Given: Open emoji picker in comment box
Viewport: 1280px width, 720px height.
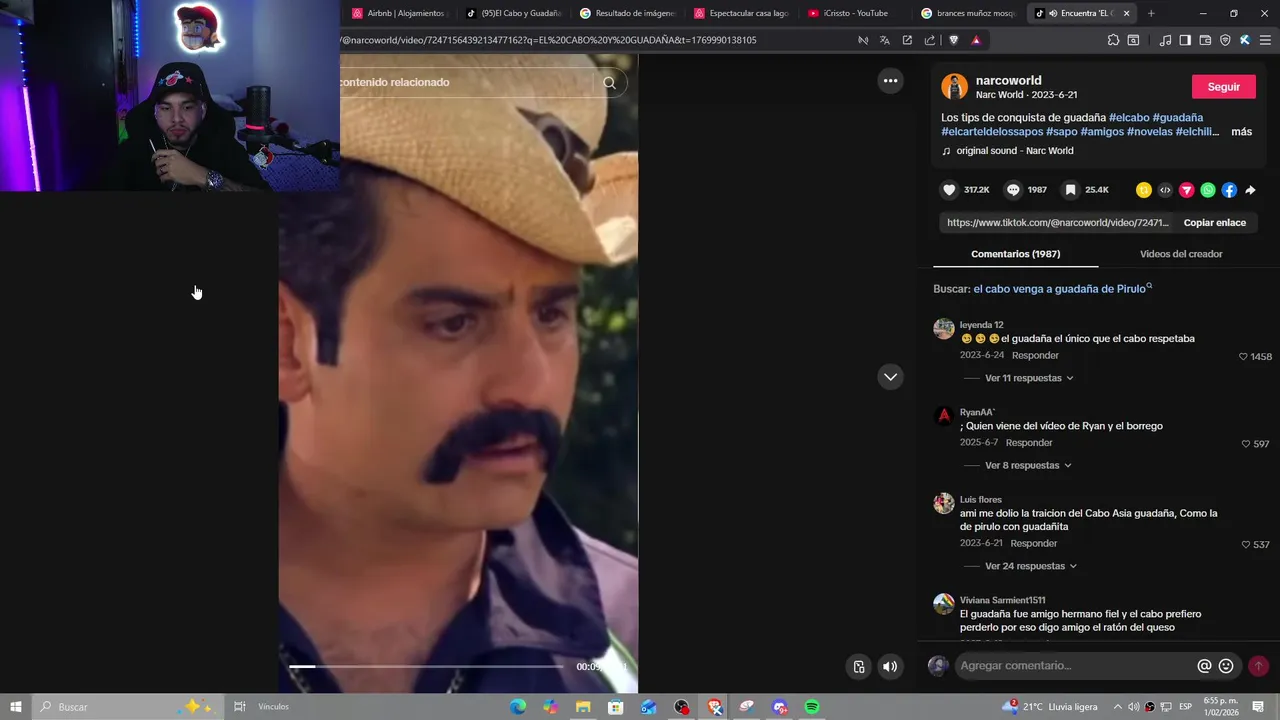Looking at the screenshot, I should coord(1226,666).
